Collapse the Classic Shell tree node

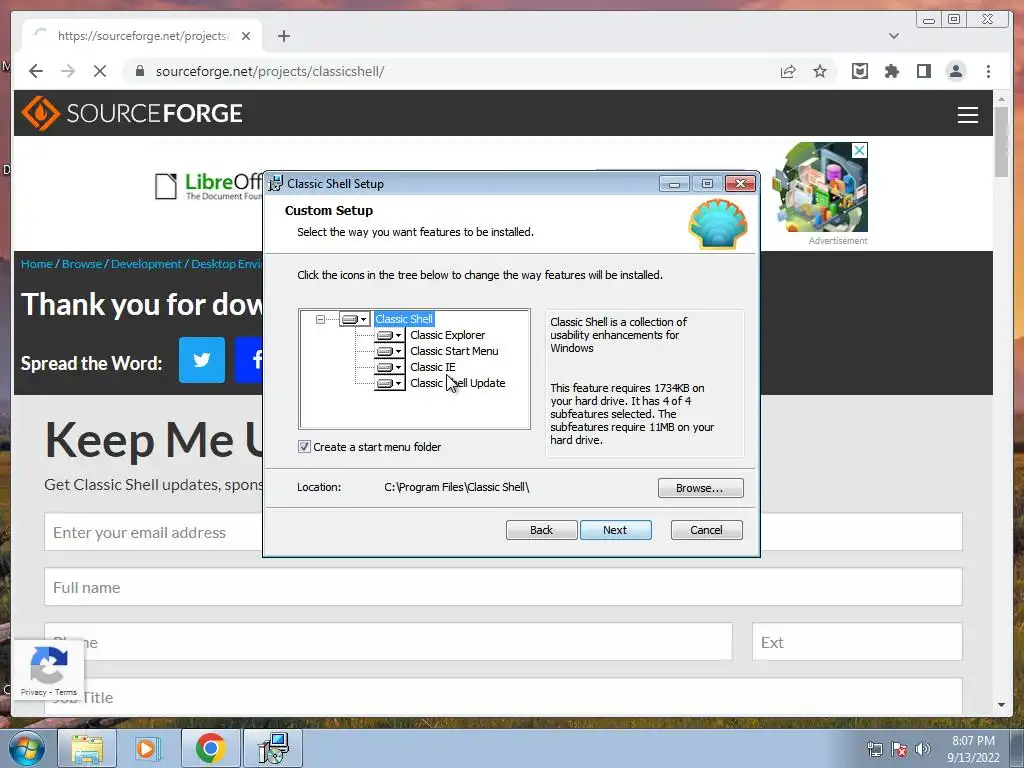click(320, 319)
